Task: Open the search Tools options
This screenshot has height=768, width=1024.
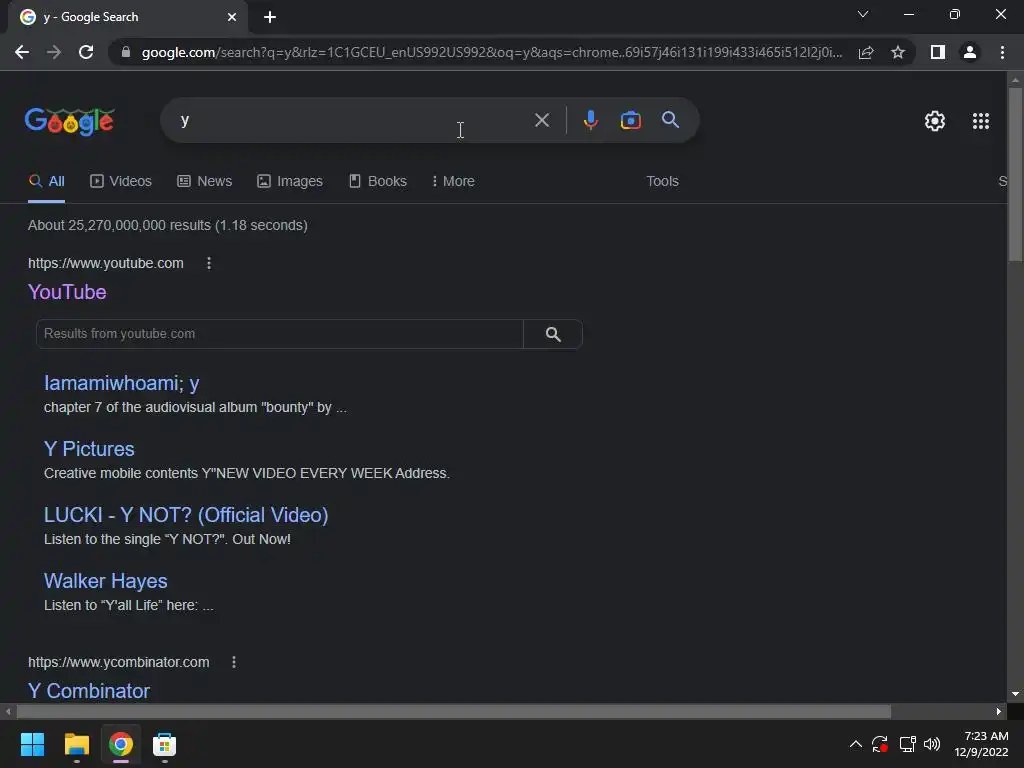Action: click(662, 181)
